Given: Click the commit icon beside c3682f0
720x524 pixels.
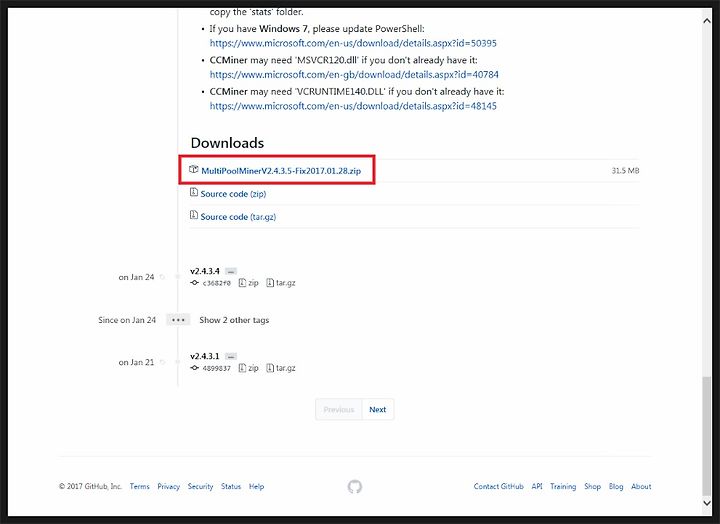Looking at the screenshot, I should tap(195, 283).
